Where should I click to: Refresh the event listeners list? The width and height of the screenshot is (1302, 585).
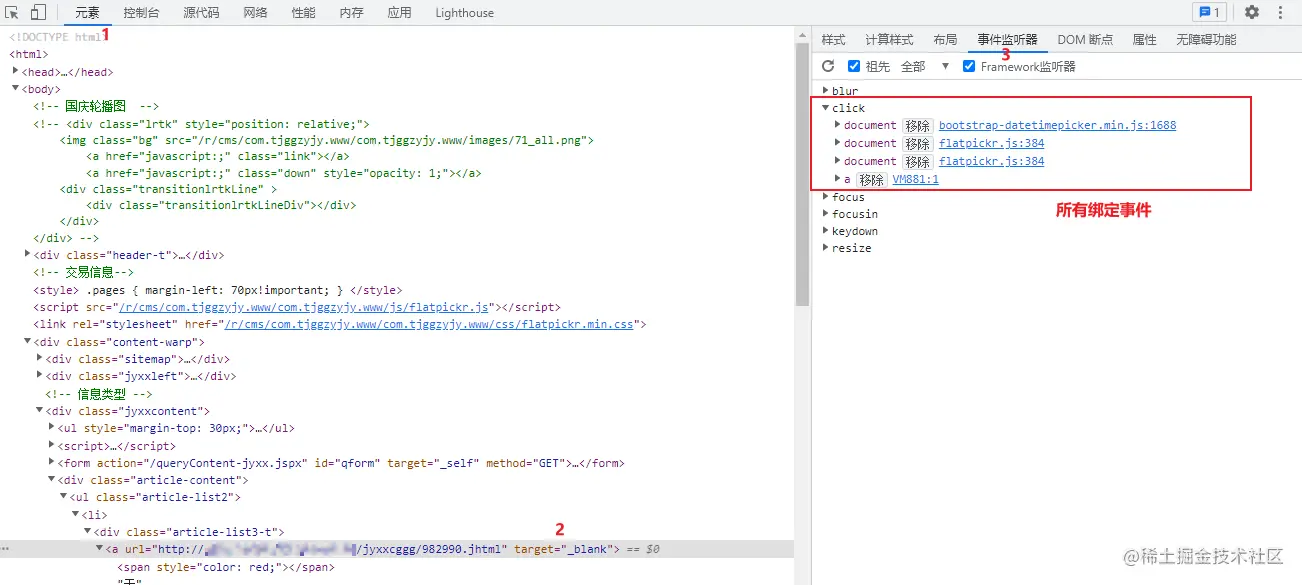(828, 67)
